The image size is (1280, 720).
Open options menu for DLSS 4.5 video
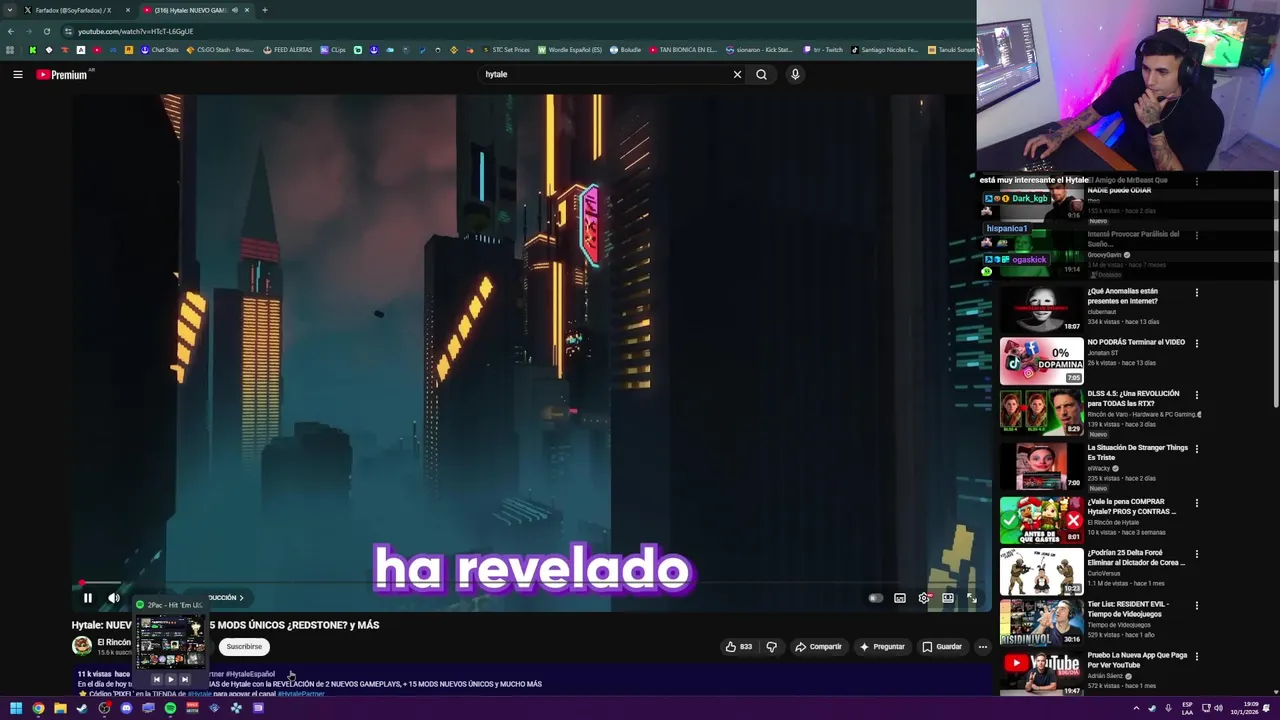1196,395
